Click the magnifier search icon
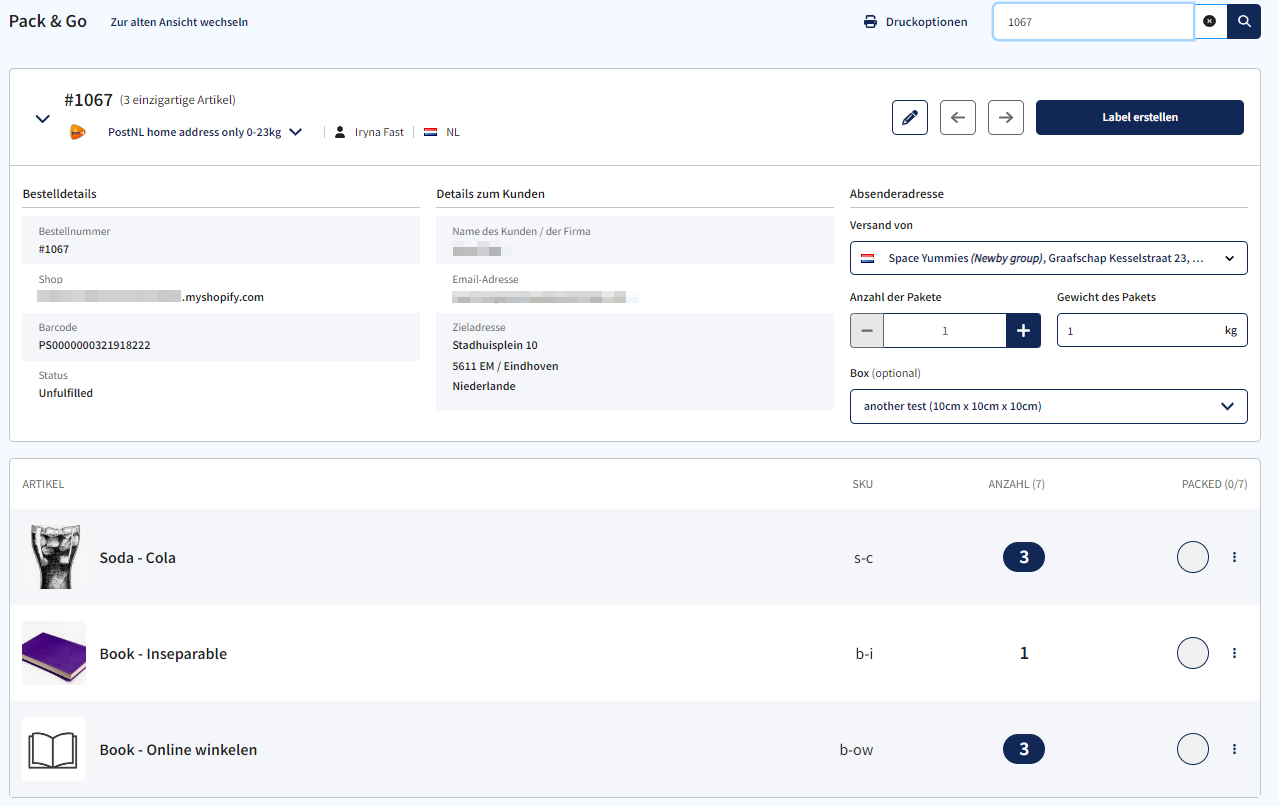1279x806 pixels. (x=1243, y=21)
